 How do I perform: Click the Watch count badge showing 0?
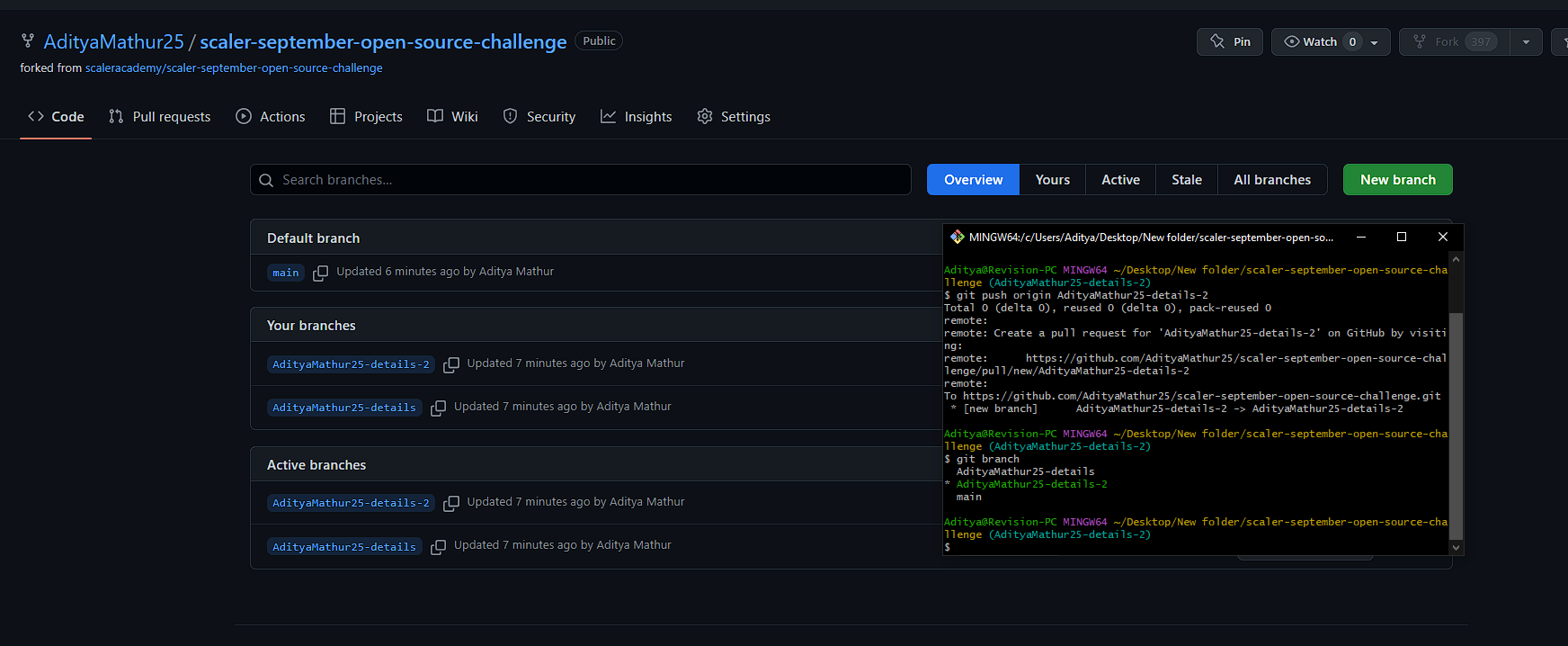click(x=1352, y=41)
